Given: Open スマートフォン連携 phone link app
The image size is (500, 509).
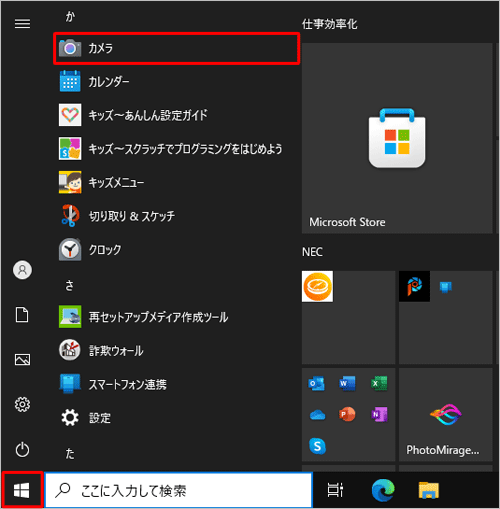Looking at the screenshot, I should pos(176,384).
